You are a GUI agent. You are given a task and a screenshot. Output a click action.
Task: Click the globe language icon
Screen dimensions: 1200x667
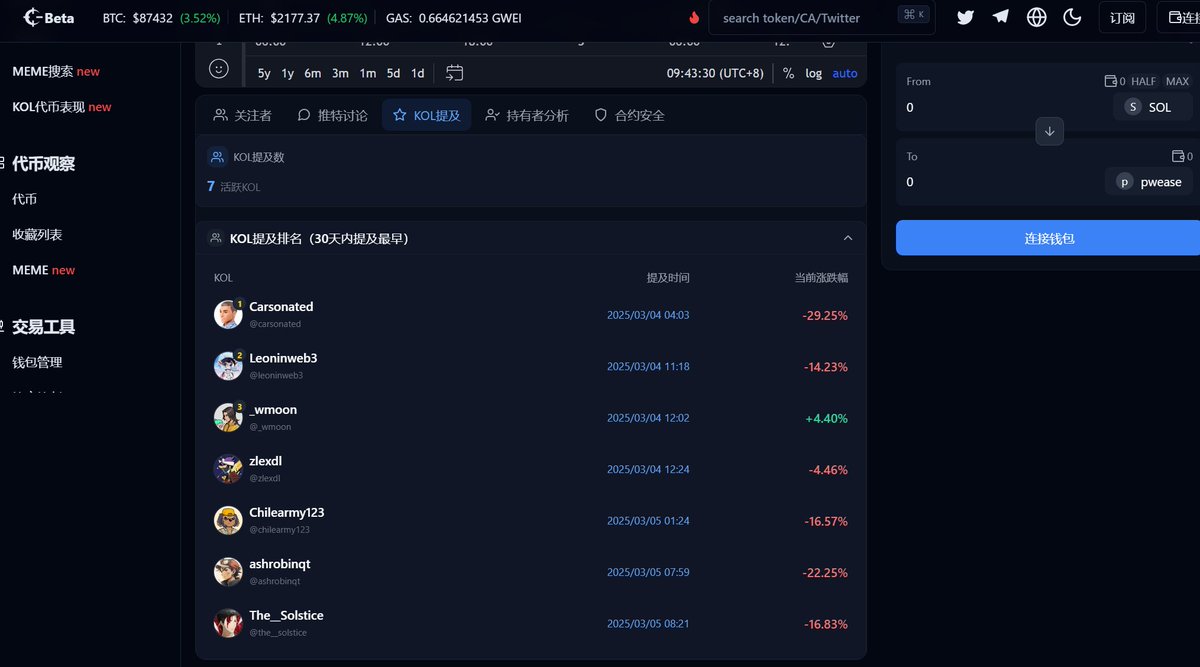point(1037,17)
